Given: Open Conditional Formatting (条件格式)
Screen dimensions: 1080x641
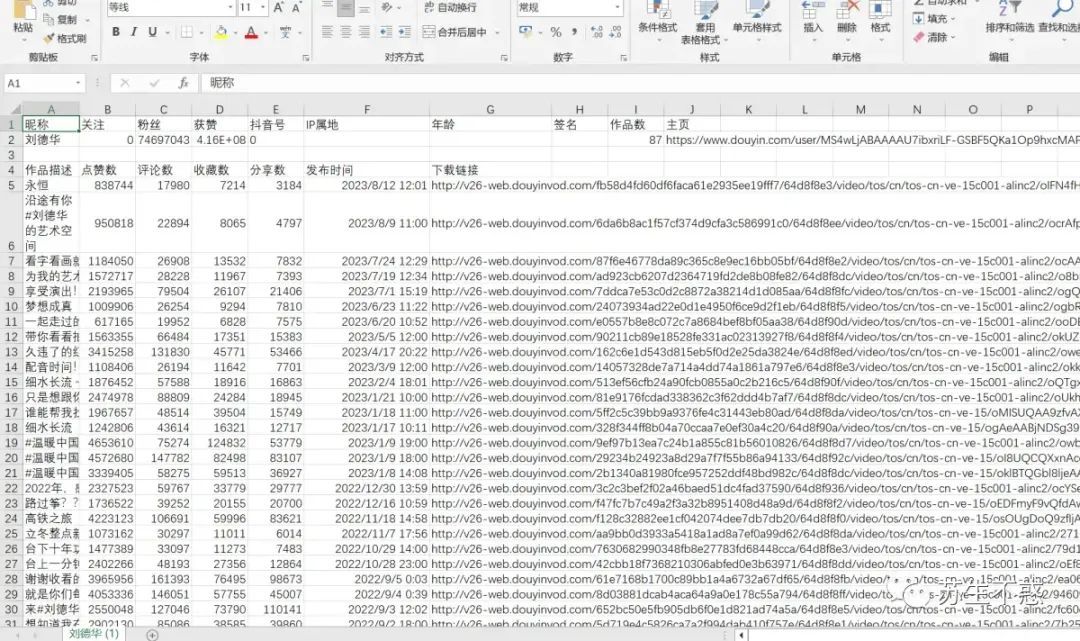Looking at the screenshot, I should coord(658,22).
